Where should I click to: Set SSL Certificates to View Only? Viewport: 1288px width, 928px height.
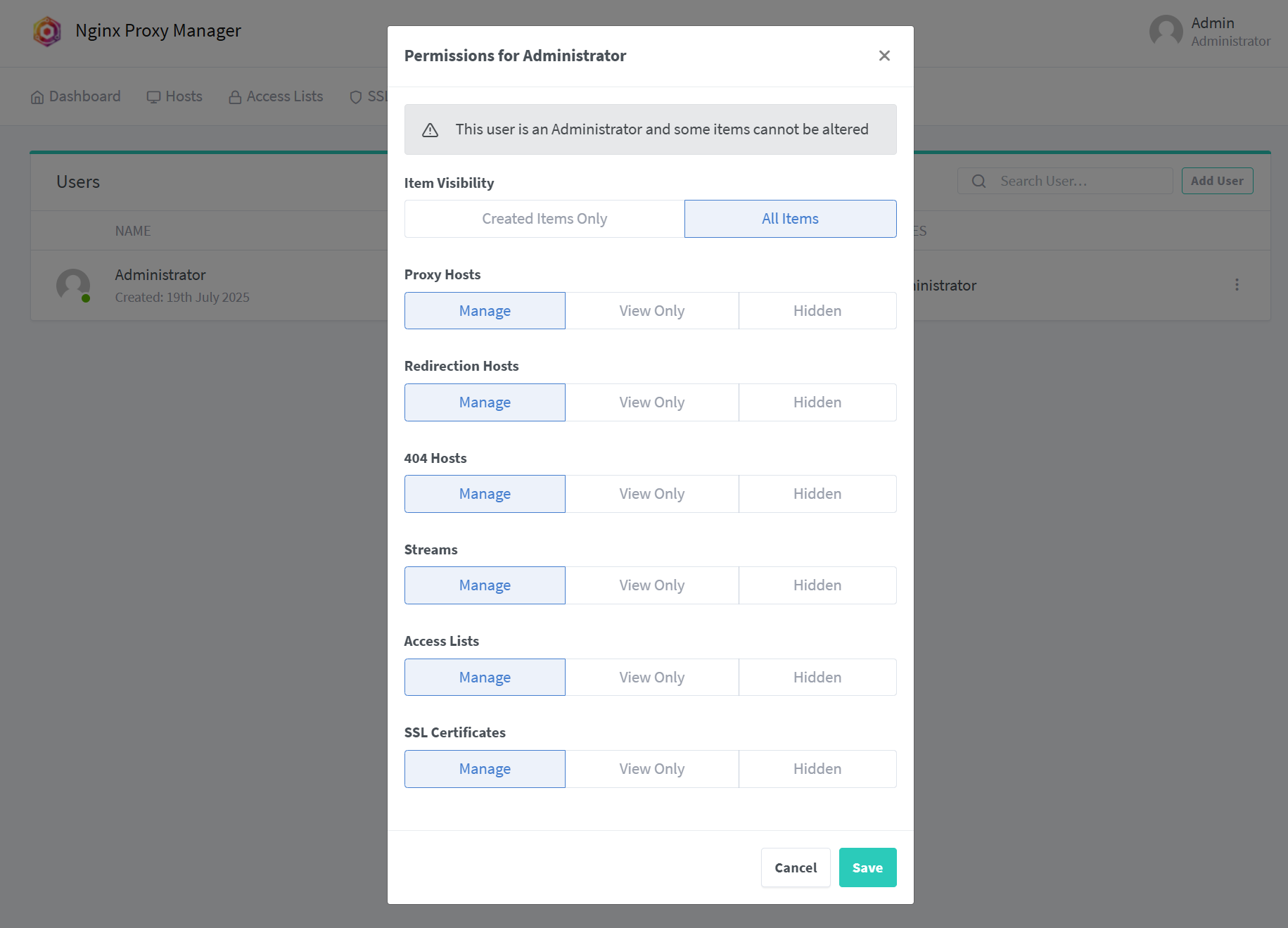pos(651,769)
